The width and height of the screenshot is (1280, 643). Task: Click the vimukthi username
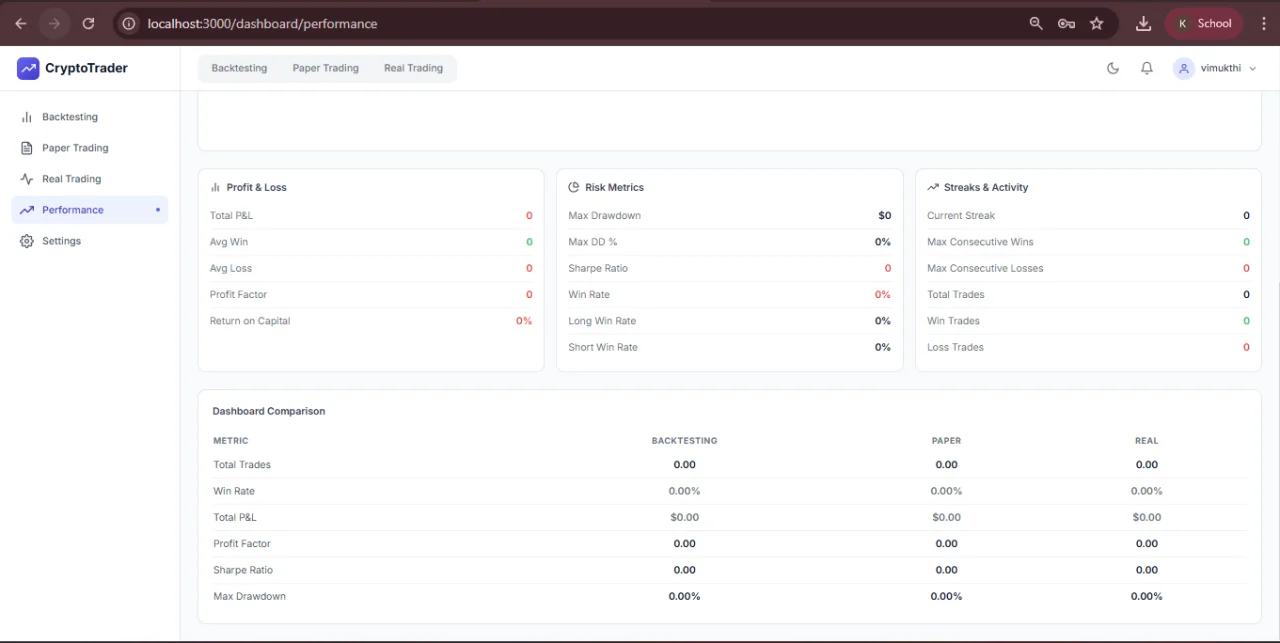pos(1221,68)
